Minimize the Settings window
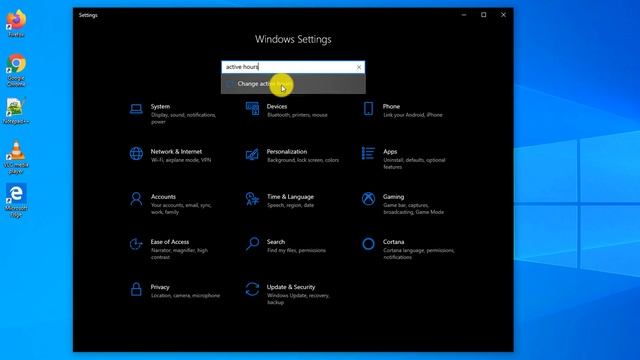 click(x=464, y=15)
